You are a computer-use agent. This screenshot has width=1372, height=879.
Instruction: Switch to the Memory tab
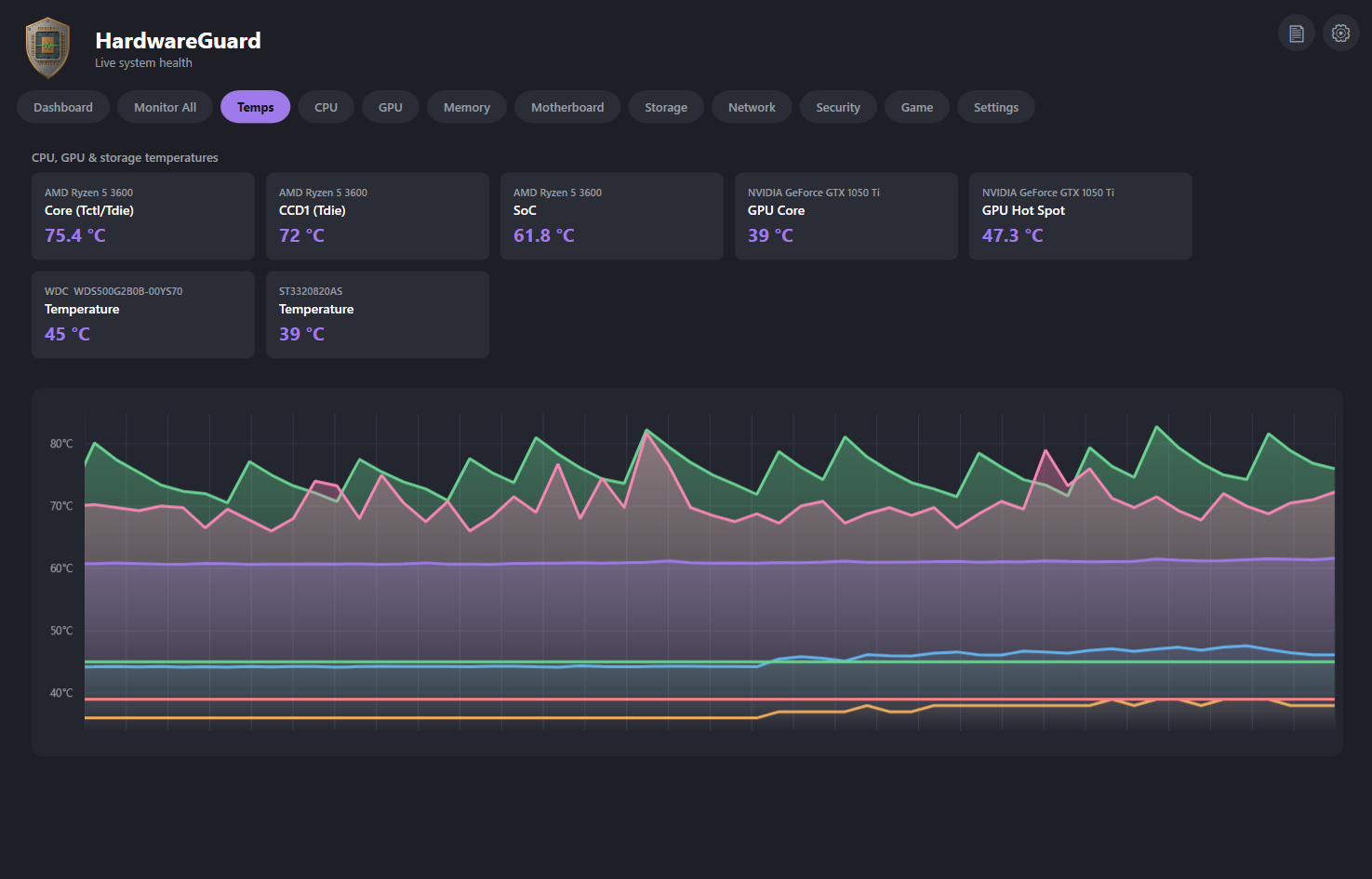pos(467,107)
